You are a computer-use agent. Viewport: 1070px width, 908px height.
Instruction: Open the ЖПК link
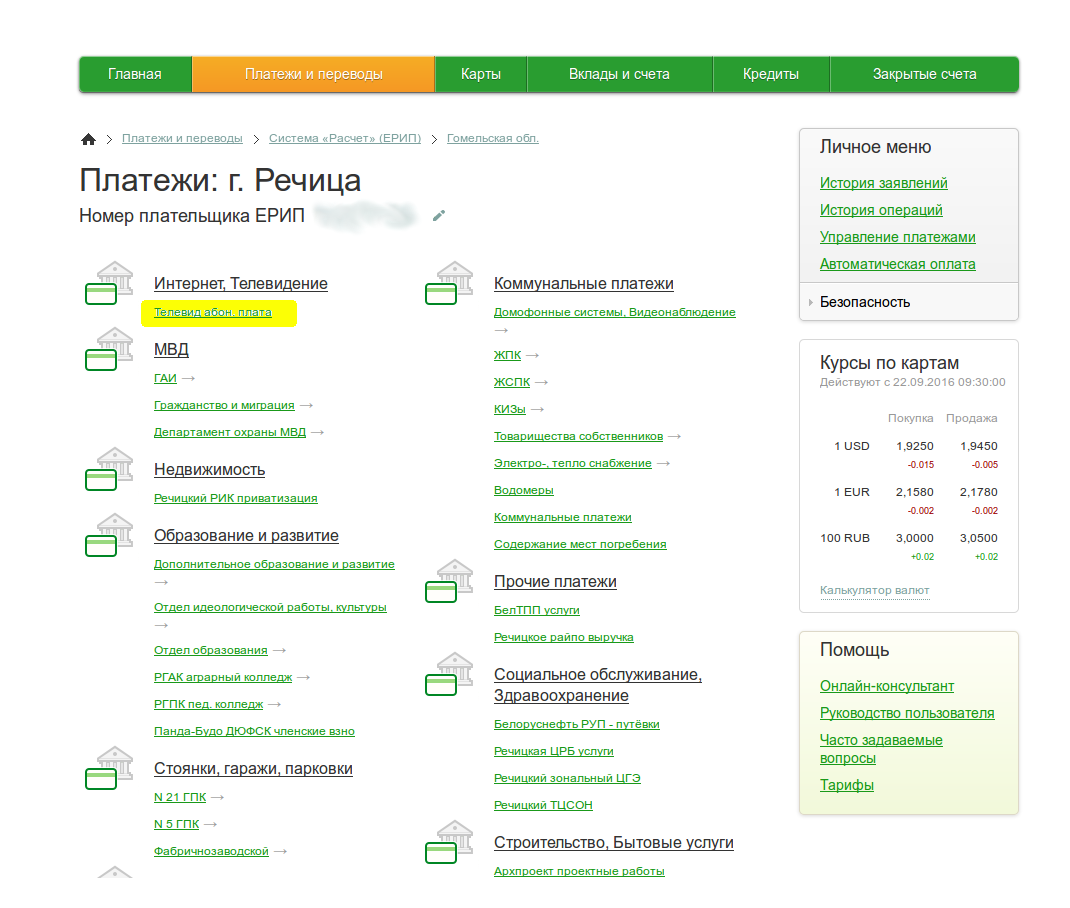click(x=508, y=355)
